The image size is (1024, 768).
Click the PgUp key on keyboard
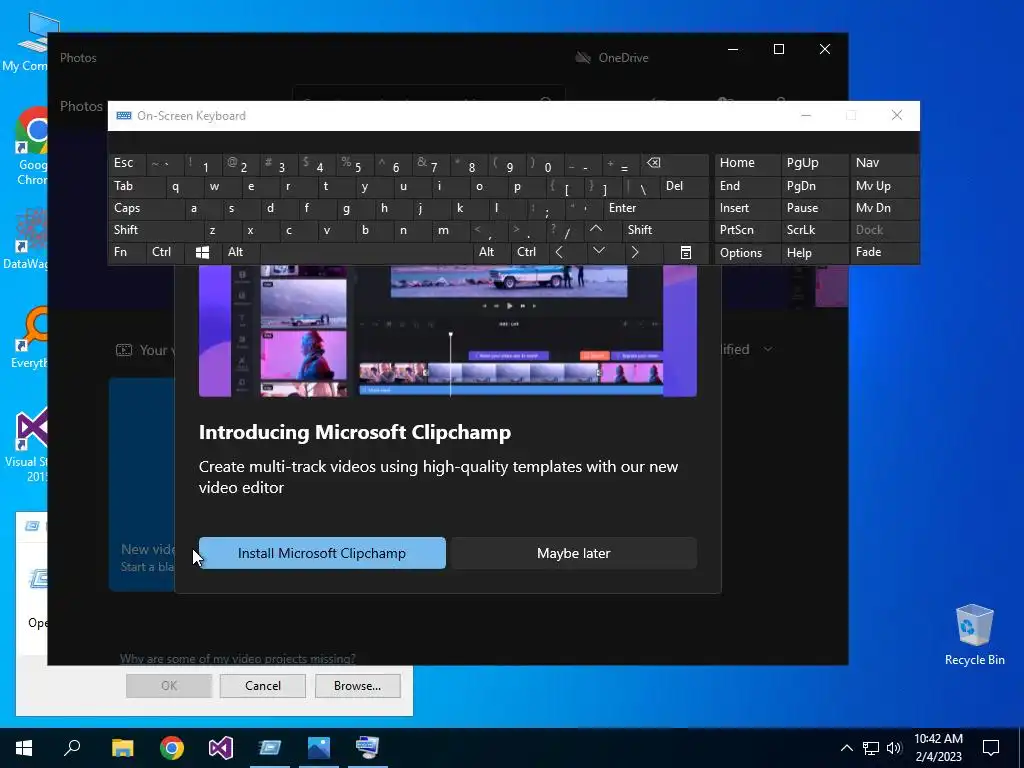pyautogui.click(x=813, y=164)
